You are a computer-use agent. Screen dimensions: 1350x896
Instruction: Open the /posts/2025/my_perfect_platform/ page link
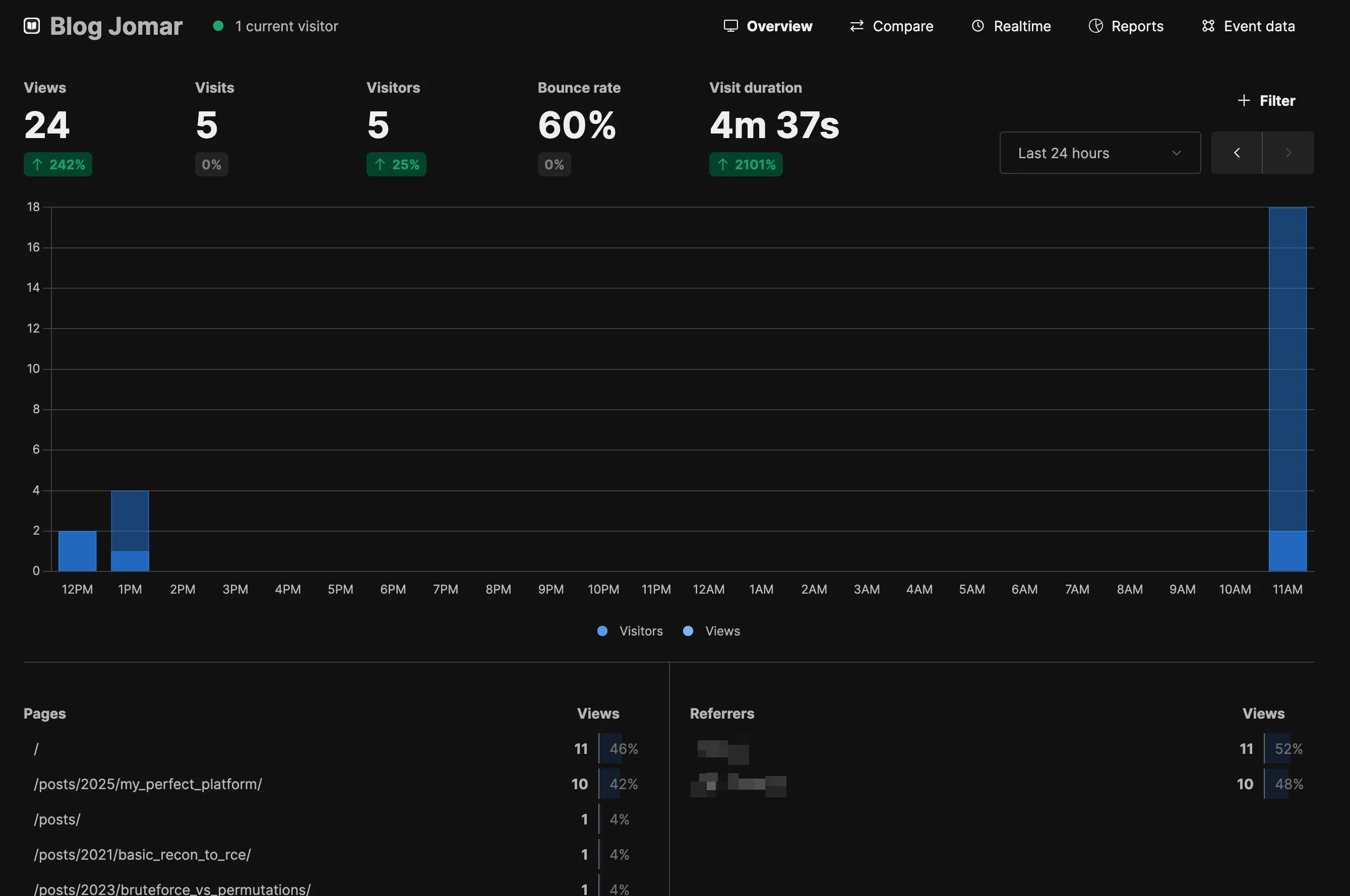pos(148,784)
